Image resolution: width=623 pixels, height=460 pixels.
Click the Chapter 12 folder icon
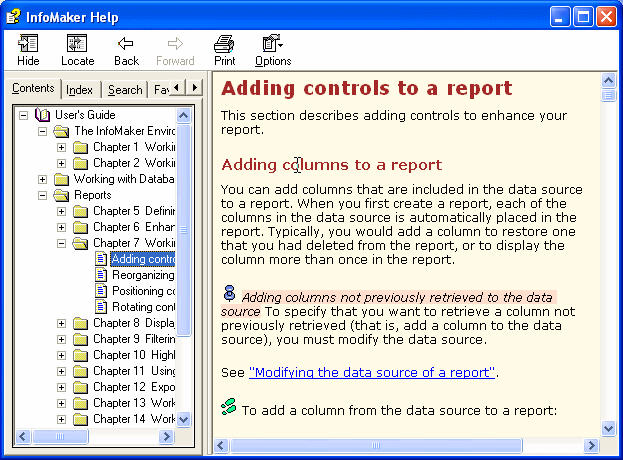[x=80, y=387]
